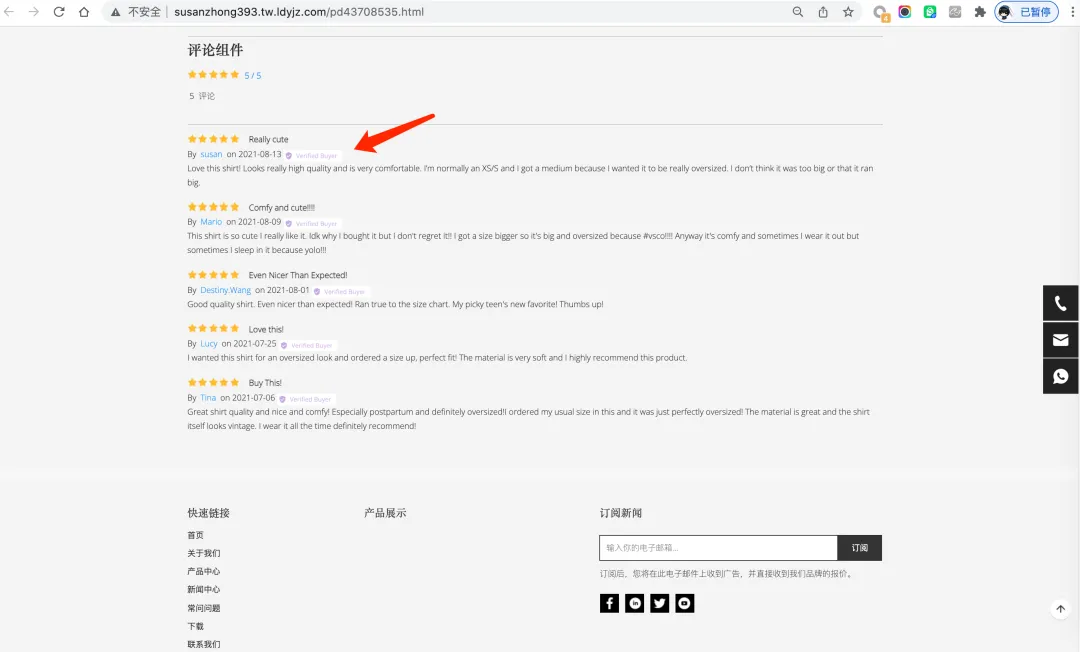Screen dimensions: 1080x652
Task: Focus the email subscription input field
Action: tap(718, 548)
